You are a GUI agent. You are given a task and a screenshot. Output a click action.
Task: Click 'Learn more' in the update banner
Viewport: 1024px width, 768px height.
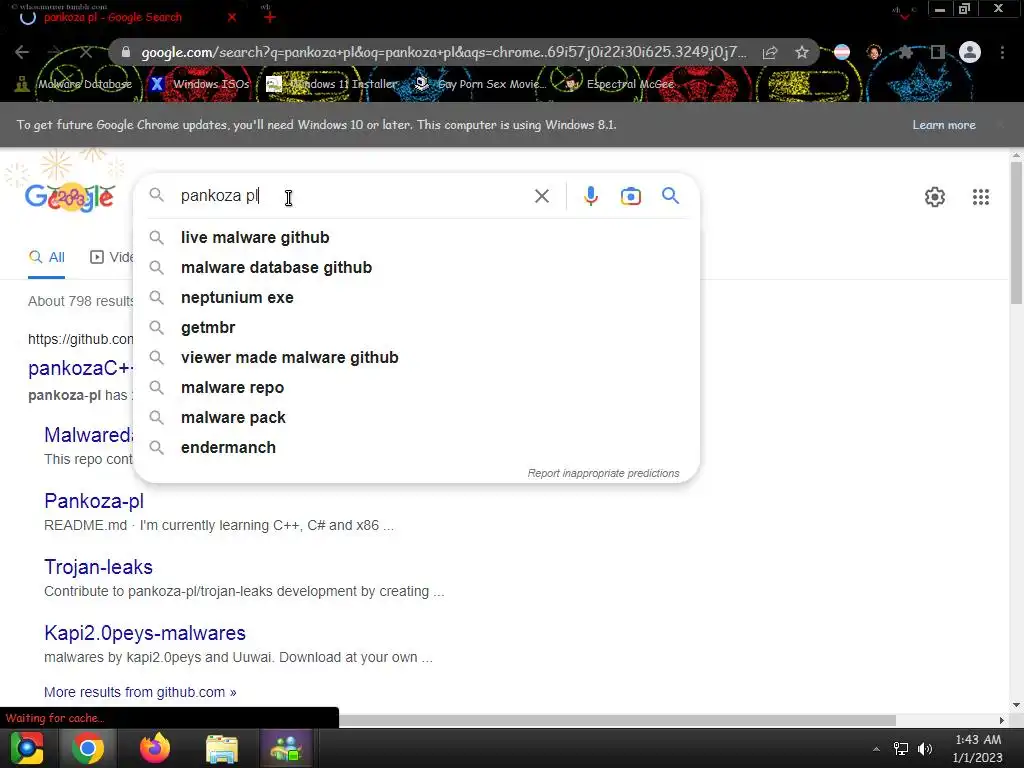tap(944, 125)
